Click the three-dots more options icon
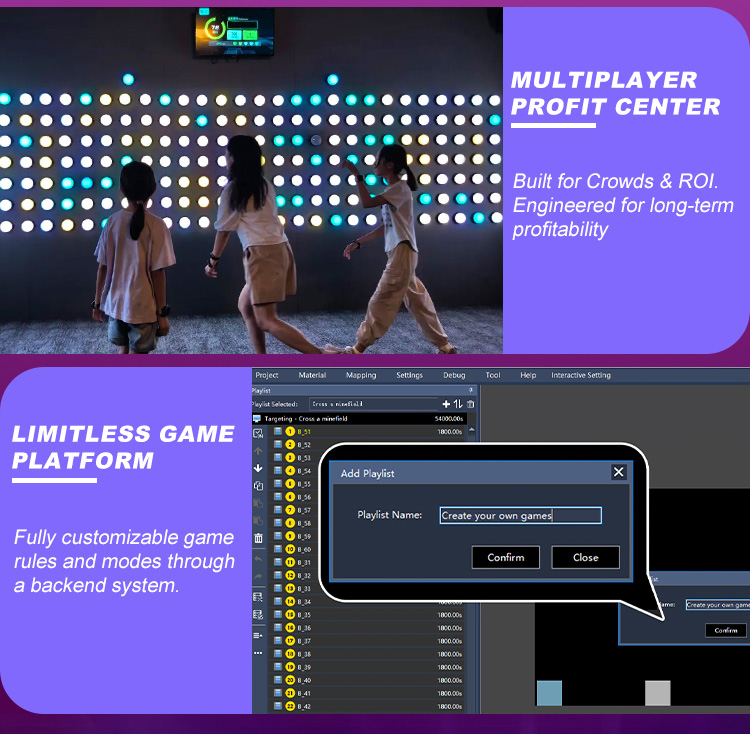Screen dimensions: 750x734 tap(258, 652)
